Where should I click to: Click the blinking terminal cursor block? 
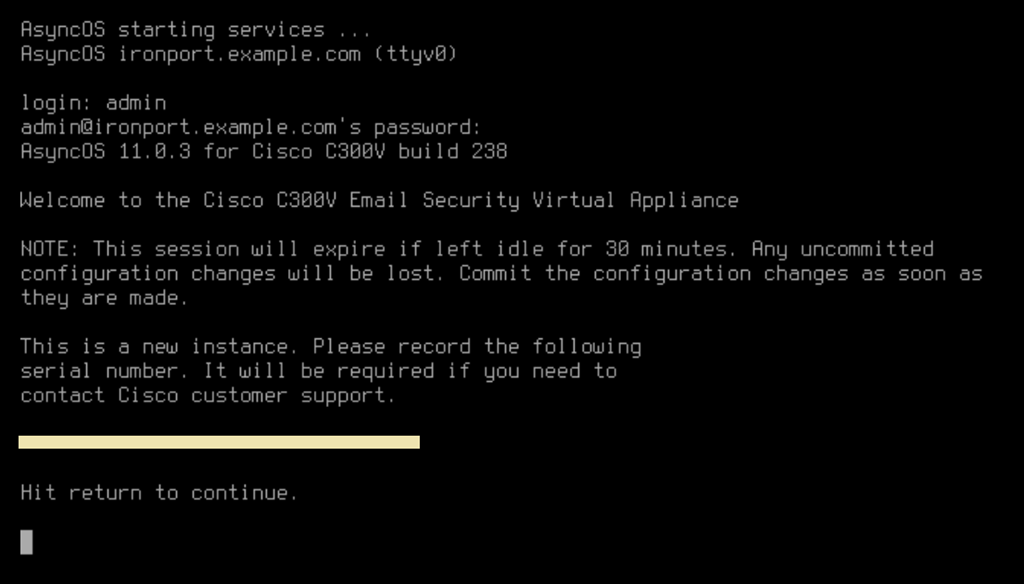pyautogui.click(x=26, y=542)
